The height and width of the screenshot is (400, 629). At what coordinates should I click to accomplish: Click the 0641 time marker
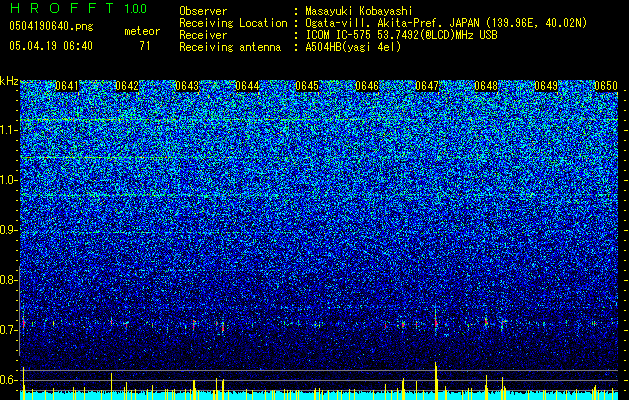tap(67, 86)
